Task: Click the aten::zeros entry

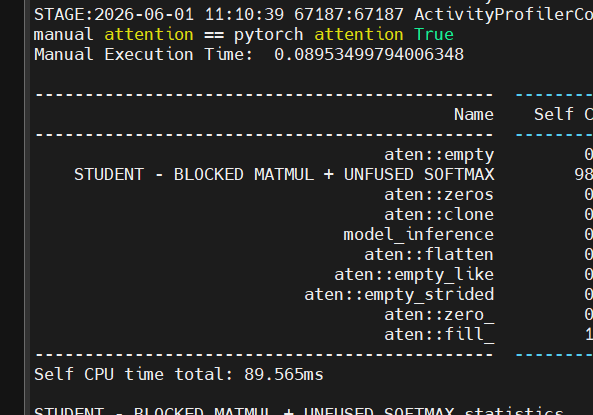Action: tap(439, 195)
